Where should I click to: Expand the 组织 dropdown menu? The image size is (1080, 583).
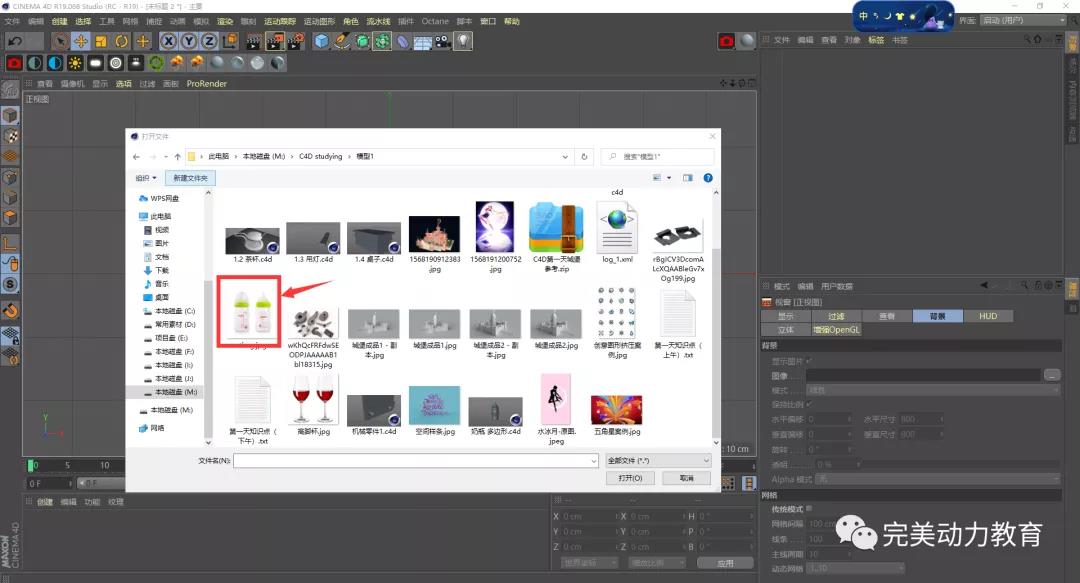(x=146, y=178)
